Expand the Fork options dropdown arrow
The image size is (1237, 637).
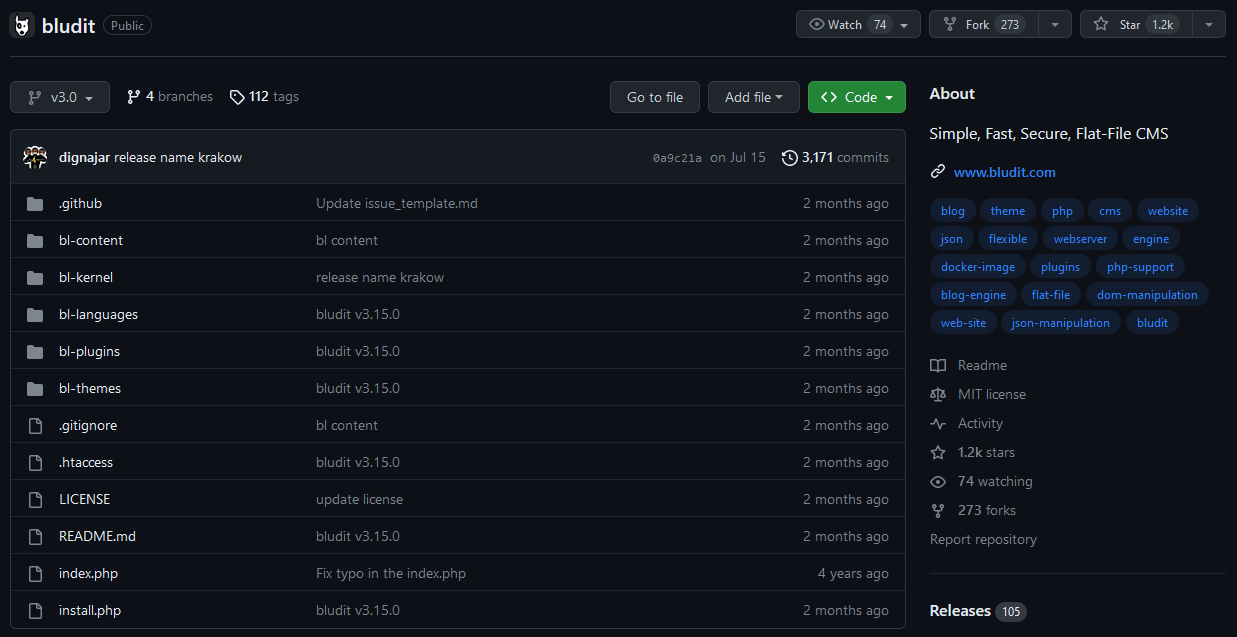tap(1055, 25)
